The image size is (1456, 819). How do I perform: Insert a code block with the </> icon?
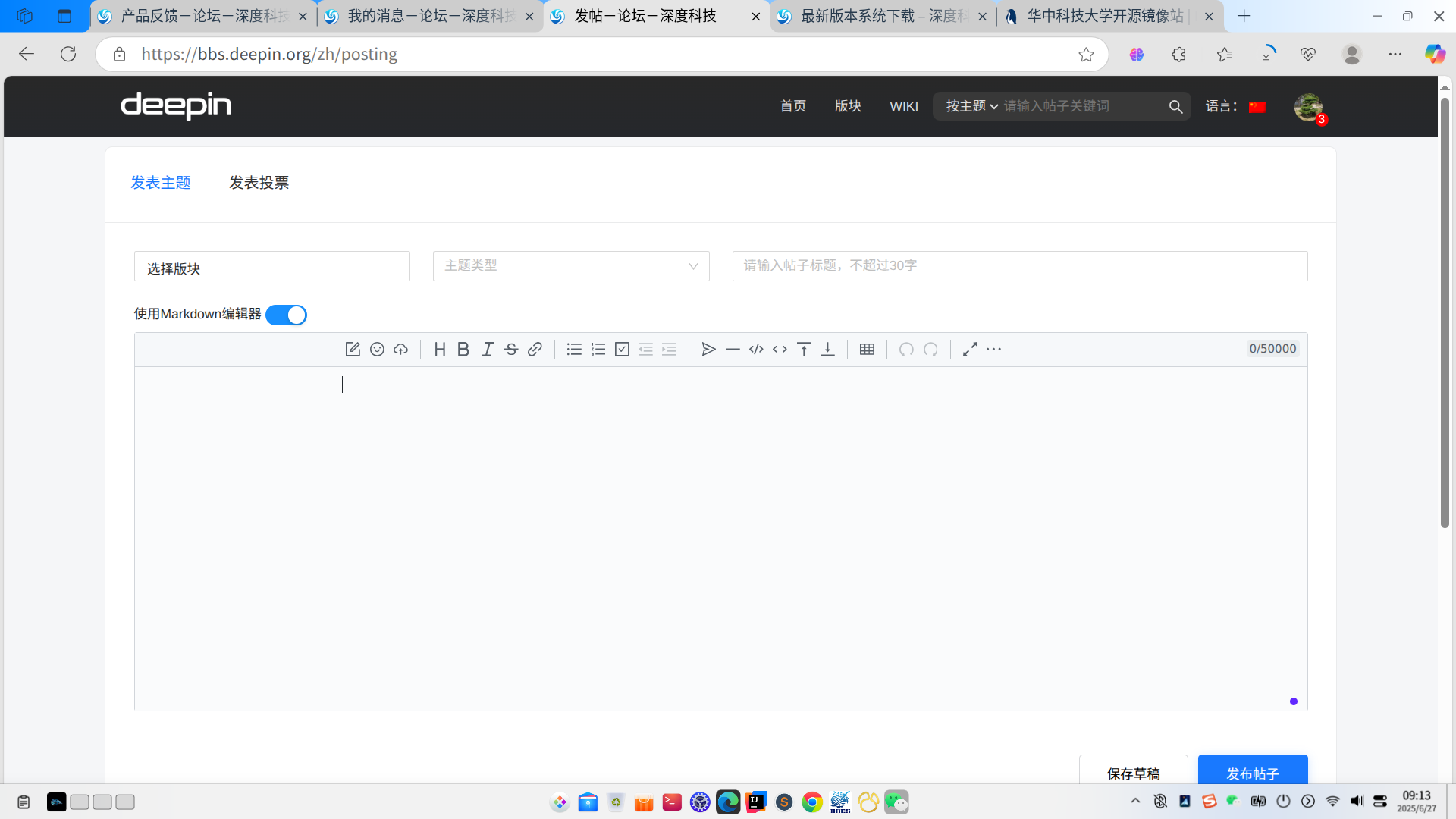756,349
